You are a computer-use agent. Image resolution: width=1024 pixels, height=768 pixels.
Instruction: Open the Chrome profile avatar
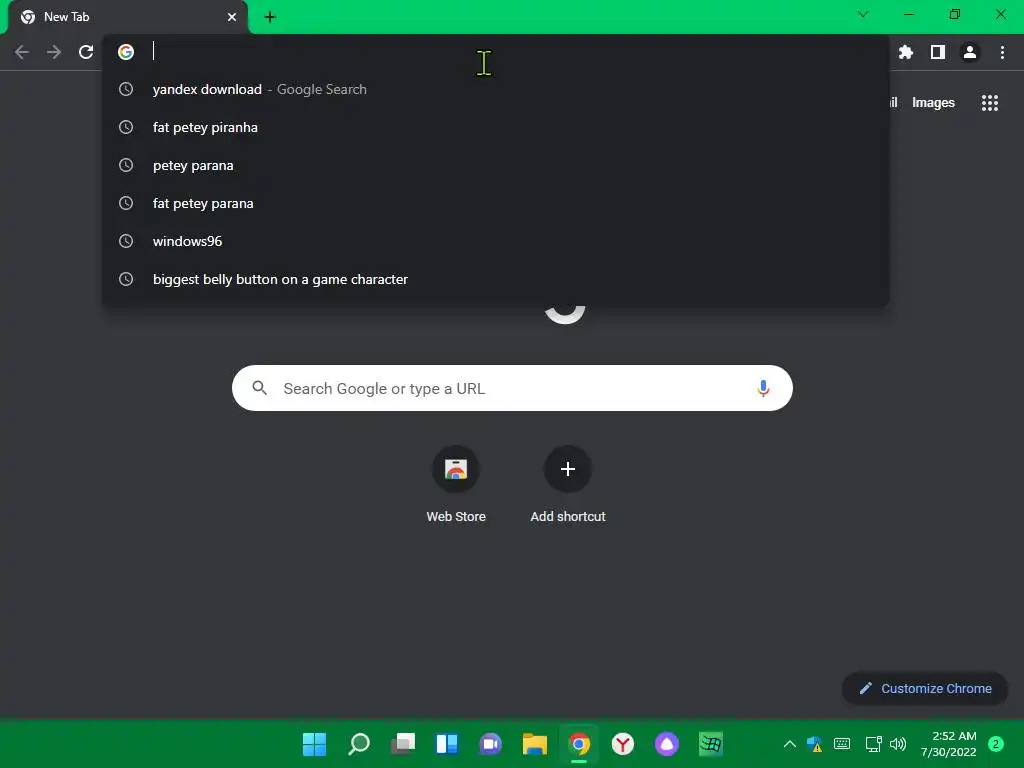coord(970,52)
